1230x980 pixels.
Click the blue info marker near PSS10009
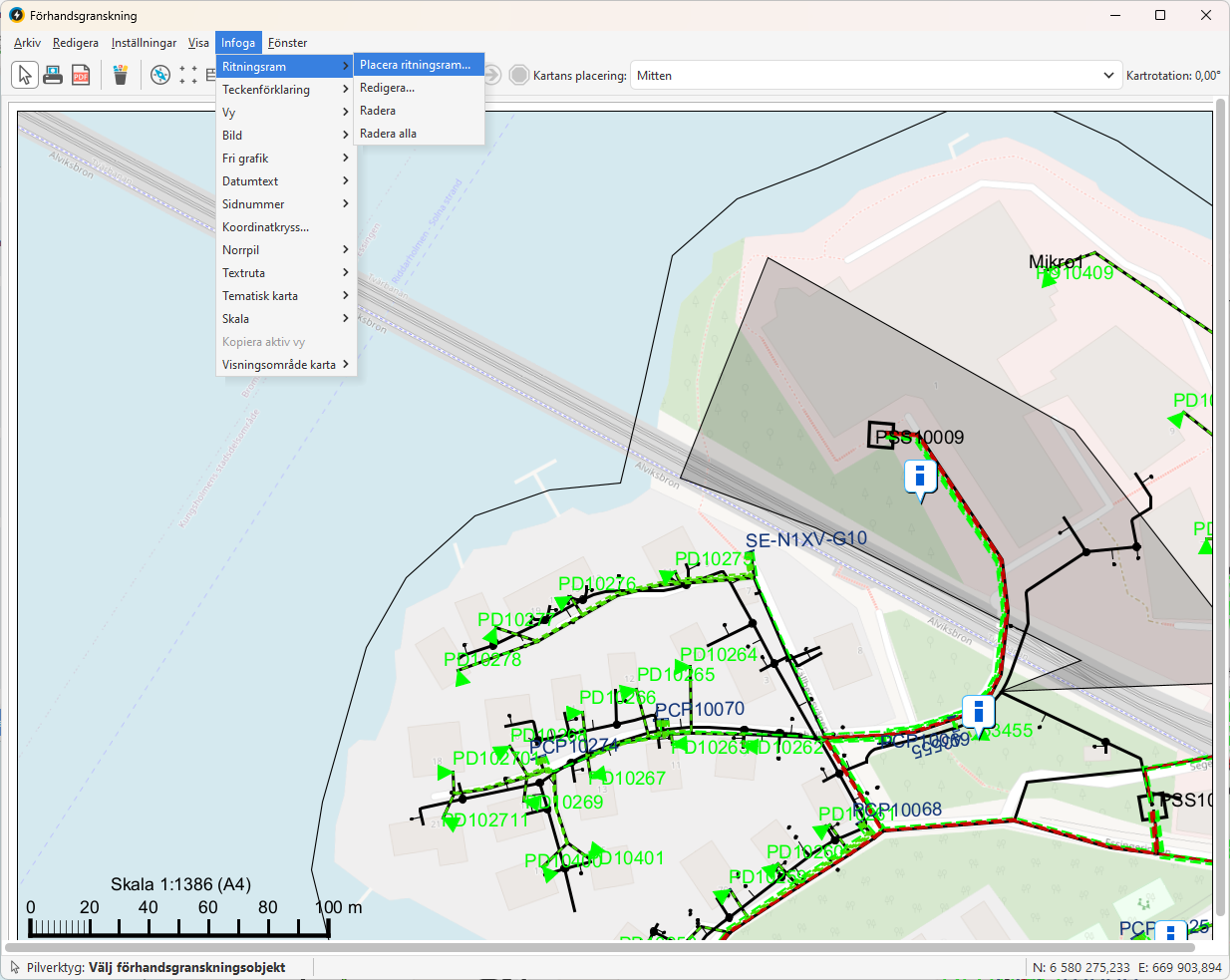tap(920, 477)
